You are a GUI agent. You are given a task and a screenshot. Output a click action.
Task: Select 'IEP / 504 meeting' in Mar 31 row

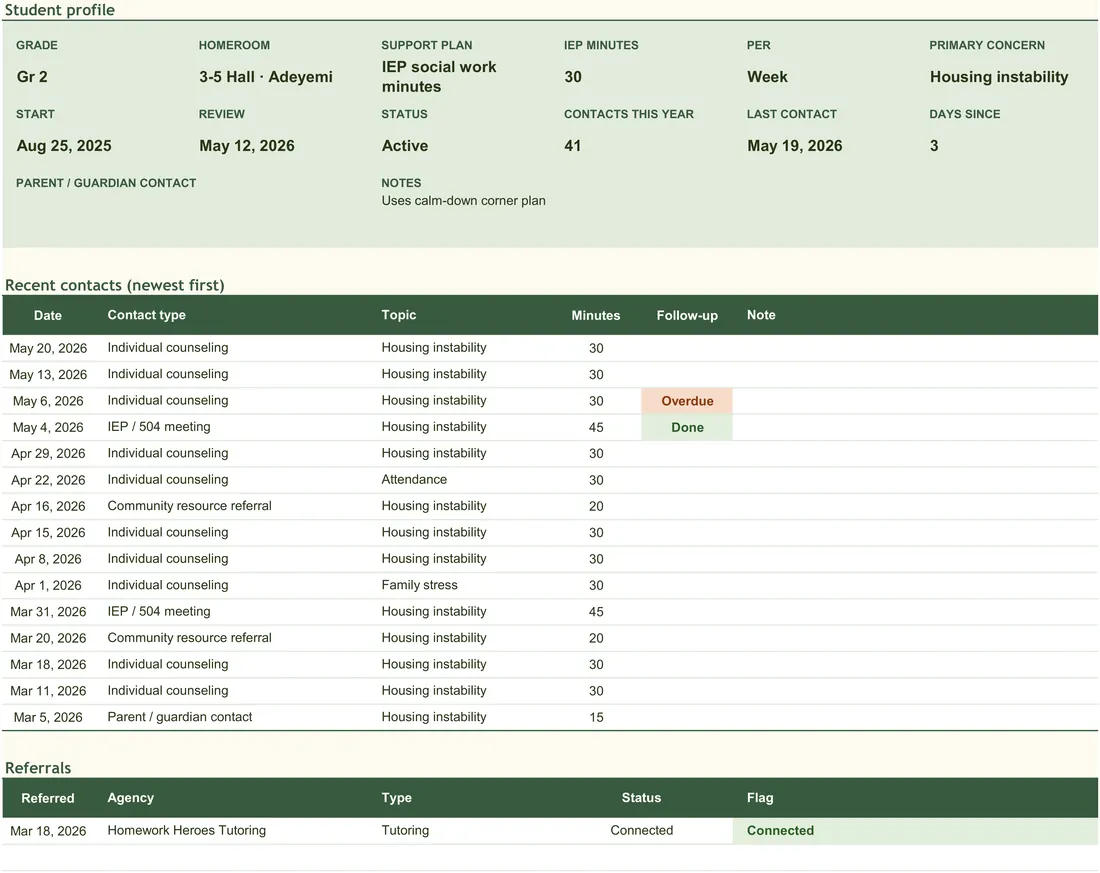159,611
